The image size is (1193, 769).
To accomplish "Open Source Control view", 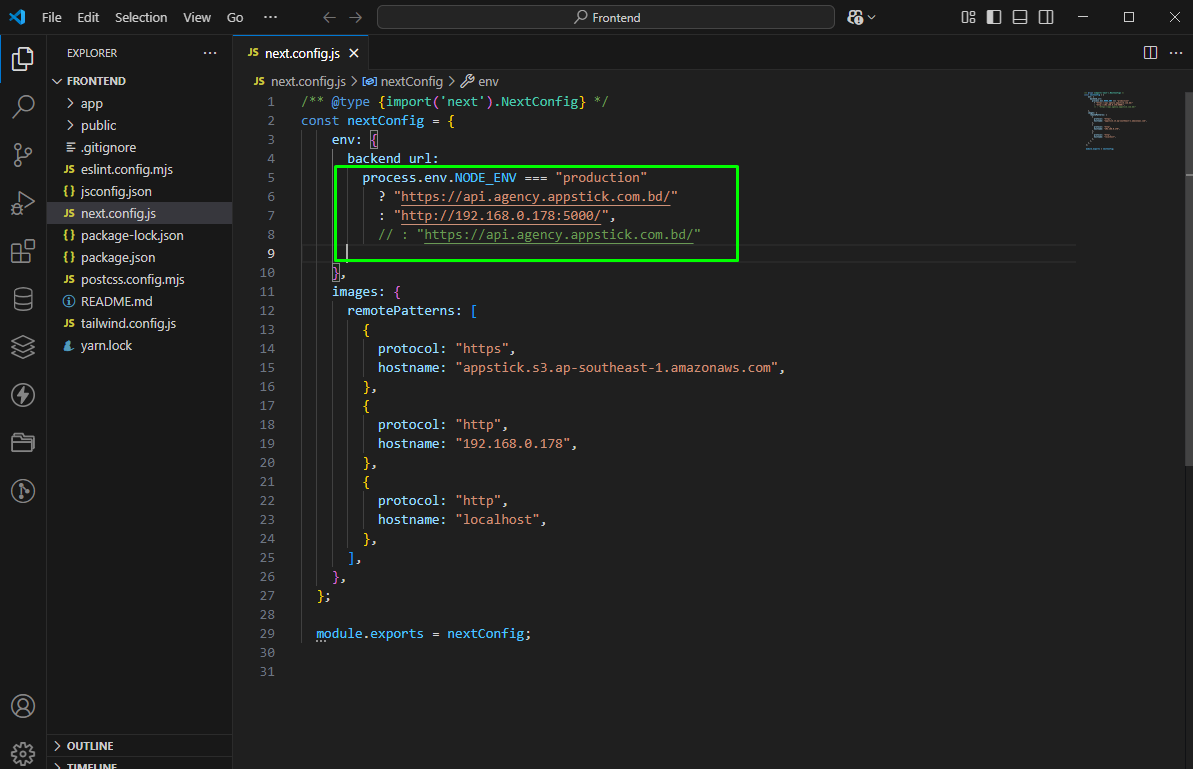I will coord(23,154).
